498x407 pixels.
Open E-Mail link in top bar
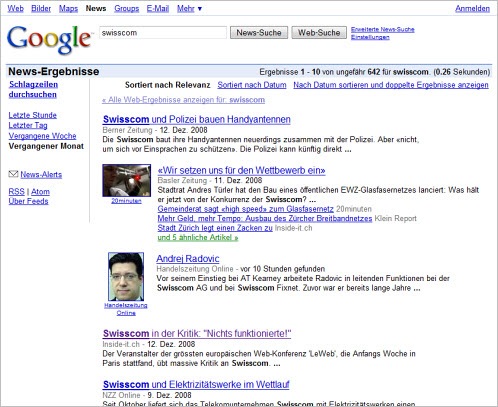(x=158, y=8)
